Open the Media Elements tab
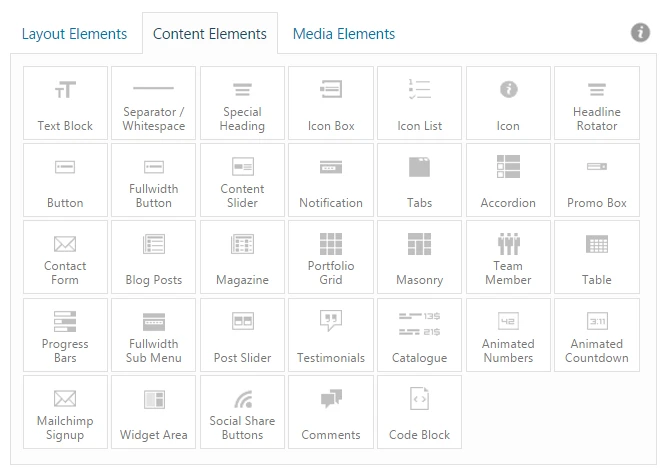665x469 pixels. (x=343, y=34)
